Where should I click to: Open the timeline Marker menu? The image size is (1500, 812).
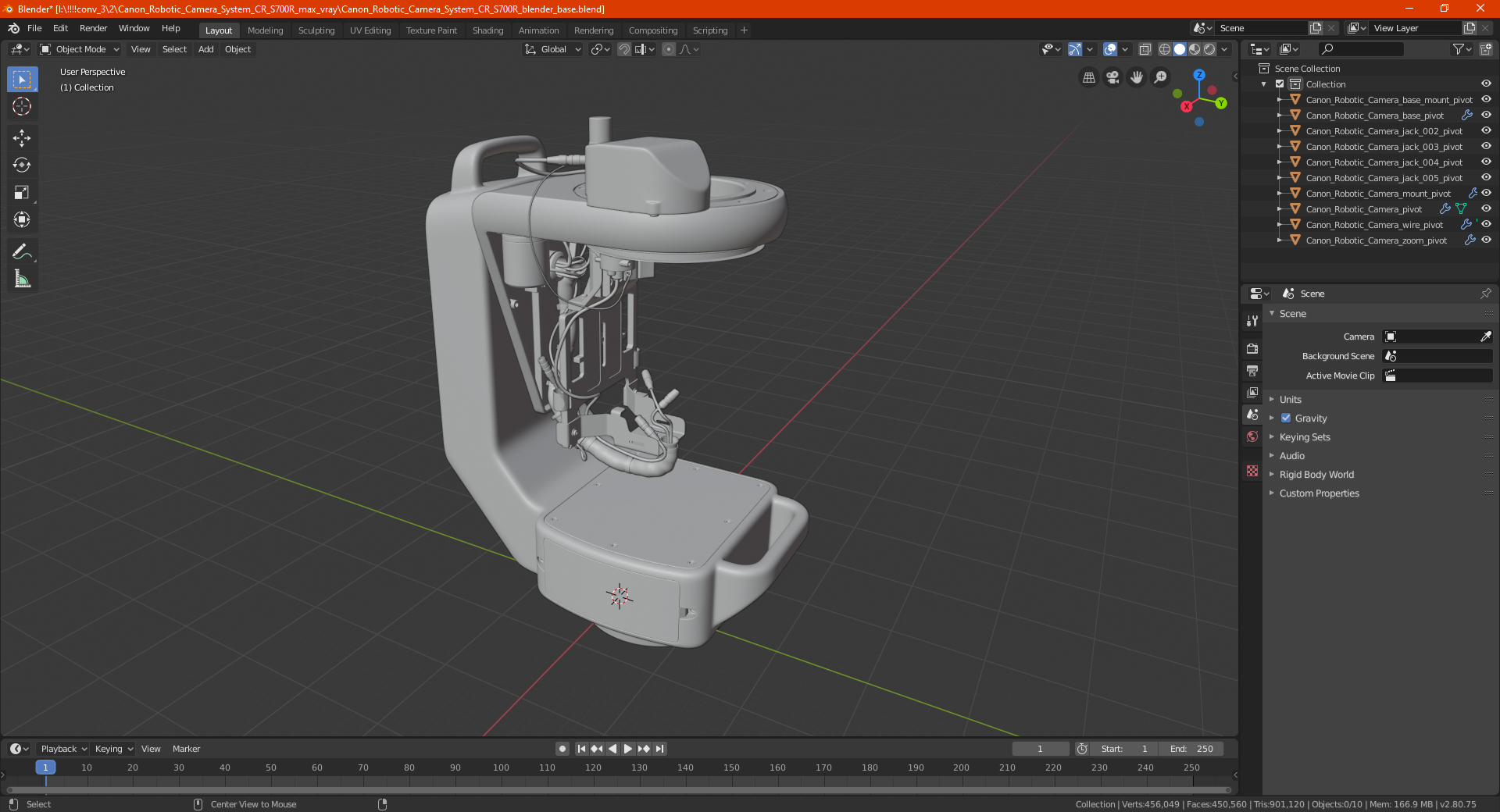point(186,749)
